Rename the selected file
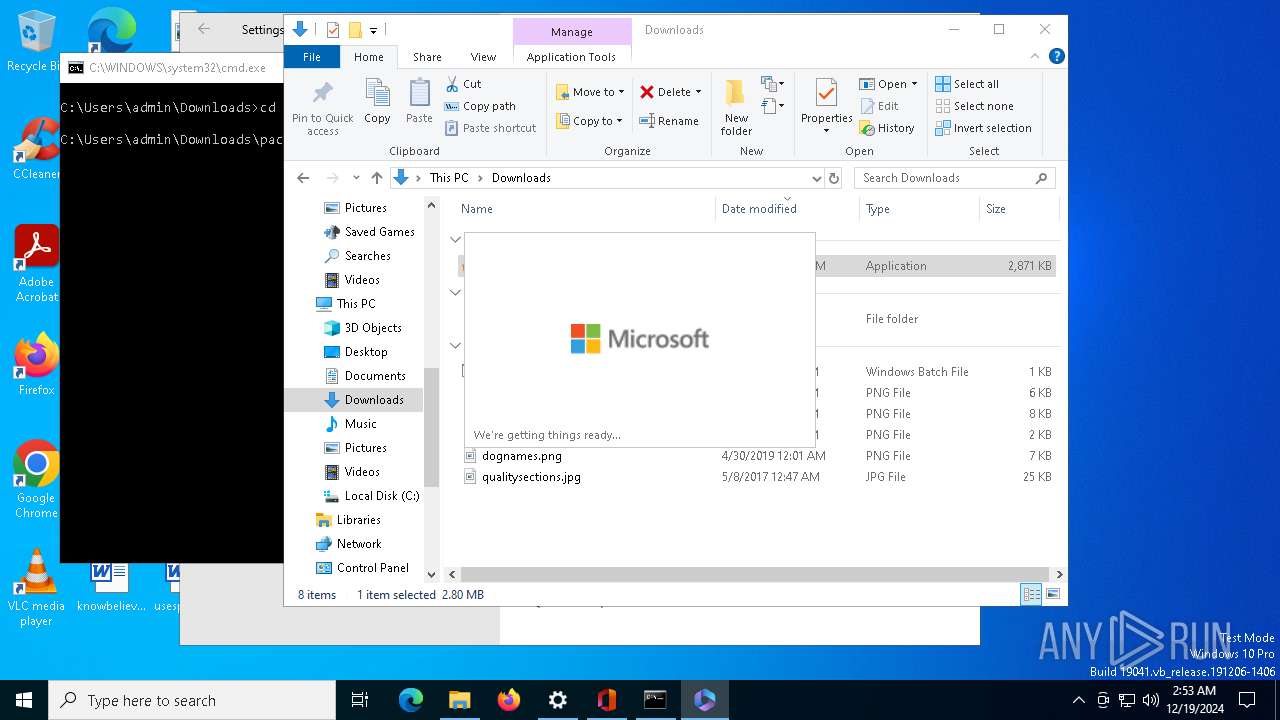This screenshot has height=720, width=1280. [x=669, y=121]
